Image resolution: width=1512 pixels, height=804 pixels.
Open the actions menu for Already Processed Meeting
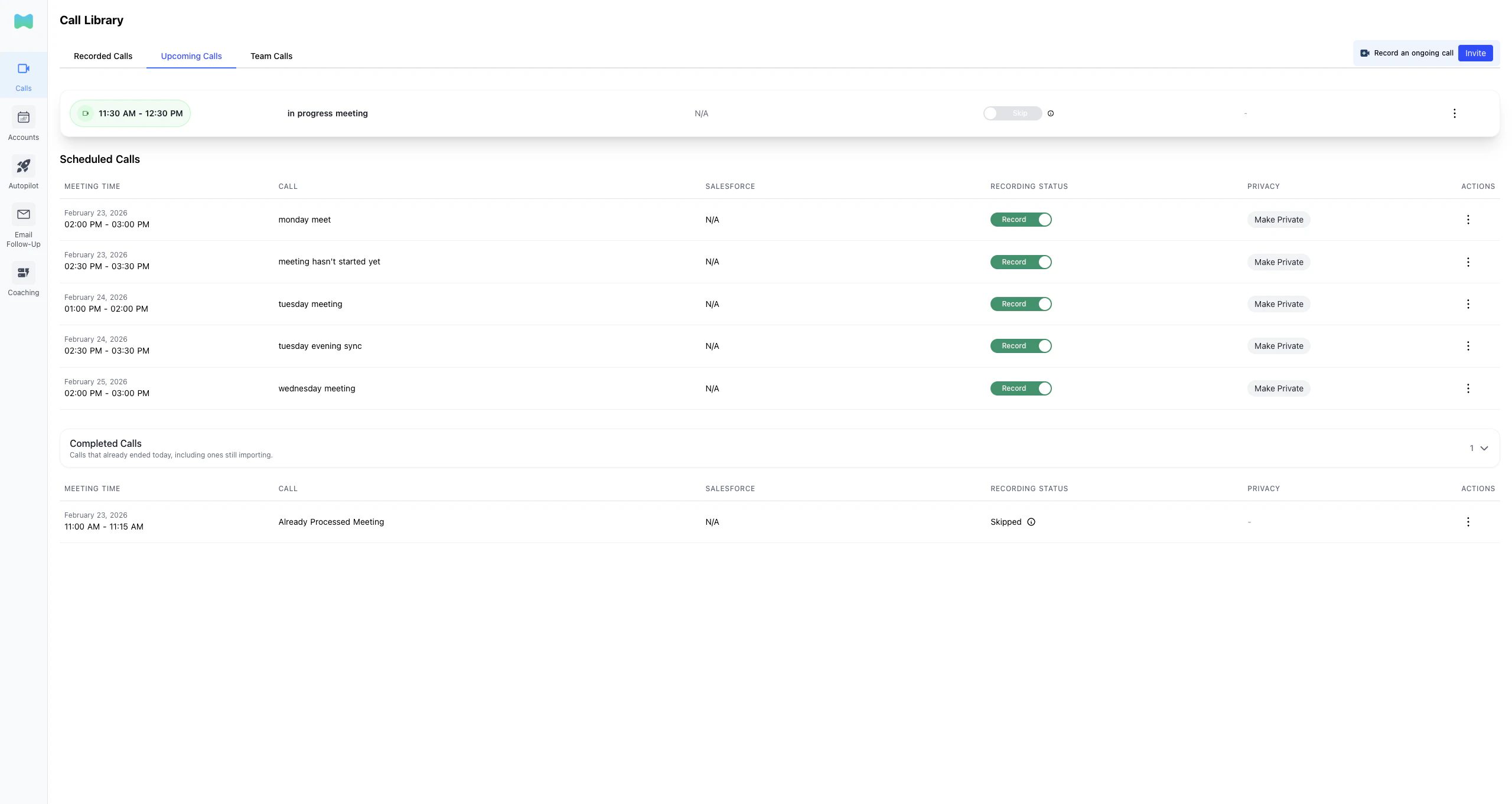1468,522
